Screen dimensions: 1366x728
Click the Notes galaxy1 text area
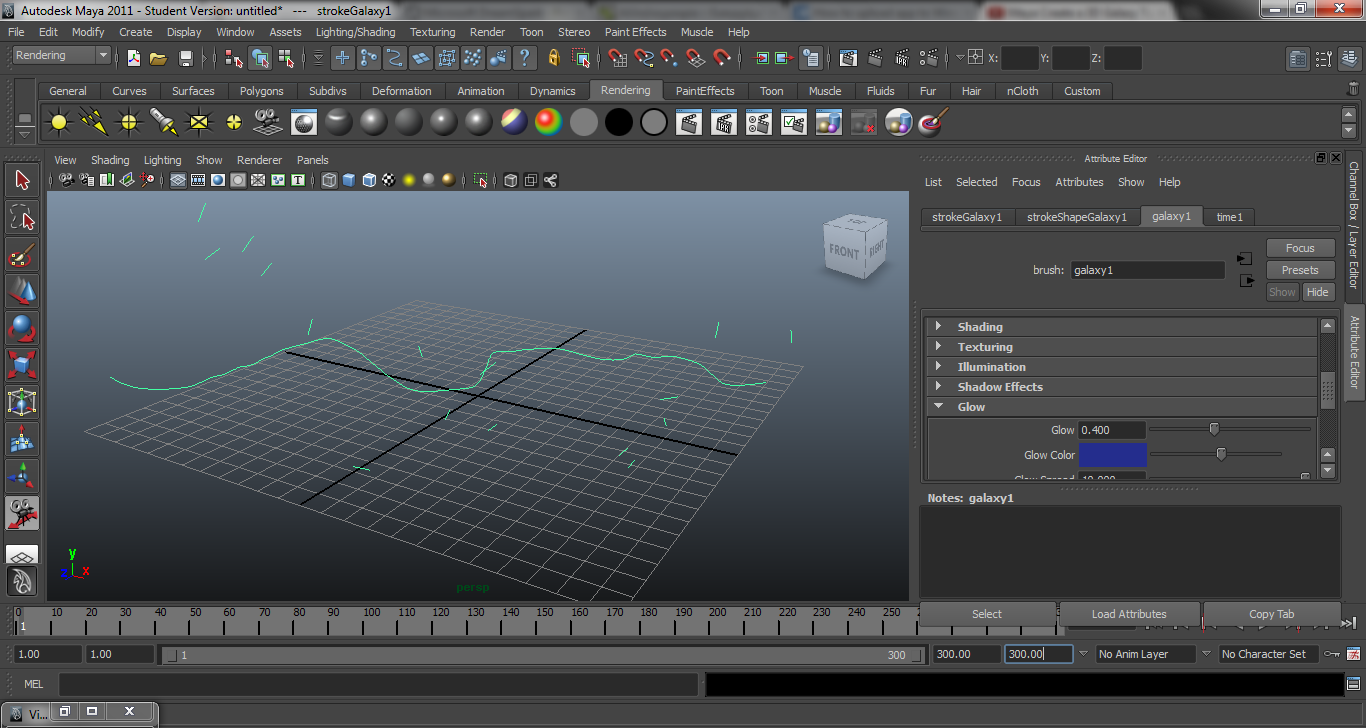[x=1130, y=552]
